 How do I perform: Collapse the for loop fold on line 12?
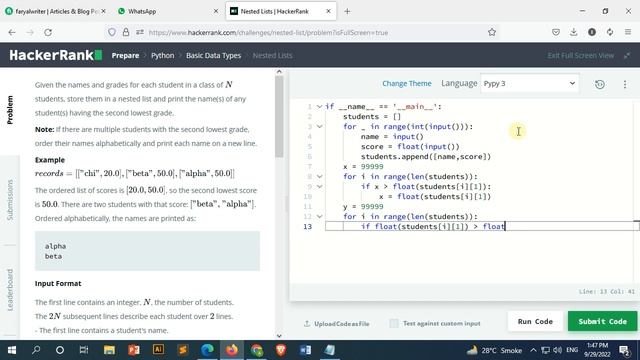tap(320, 216)
